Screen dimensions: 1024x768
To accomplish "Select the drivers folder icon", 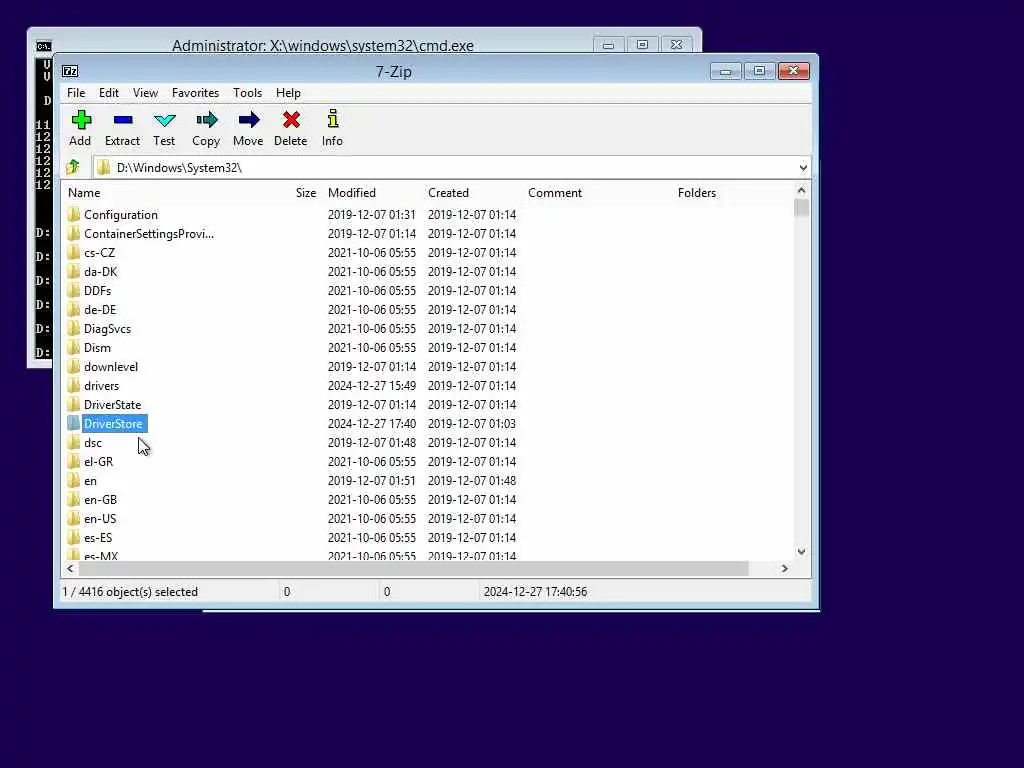I will click(x=74, y=385).
